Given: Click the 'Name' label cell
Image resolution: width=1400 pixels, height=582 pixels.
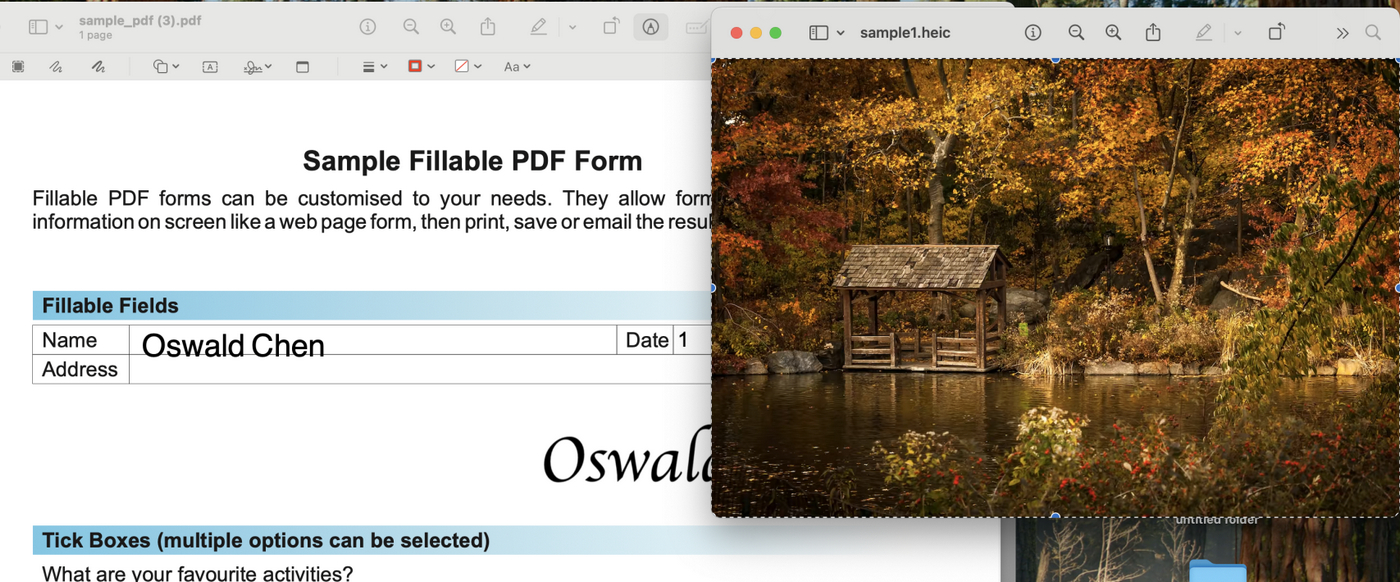Looking at the screenshot, I should [81, 340].
